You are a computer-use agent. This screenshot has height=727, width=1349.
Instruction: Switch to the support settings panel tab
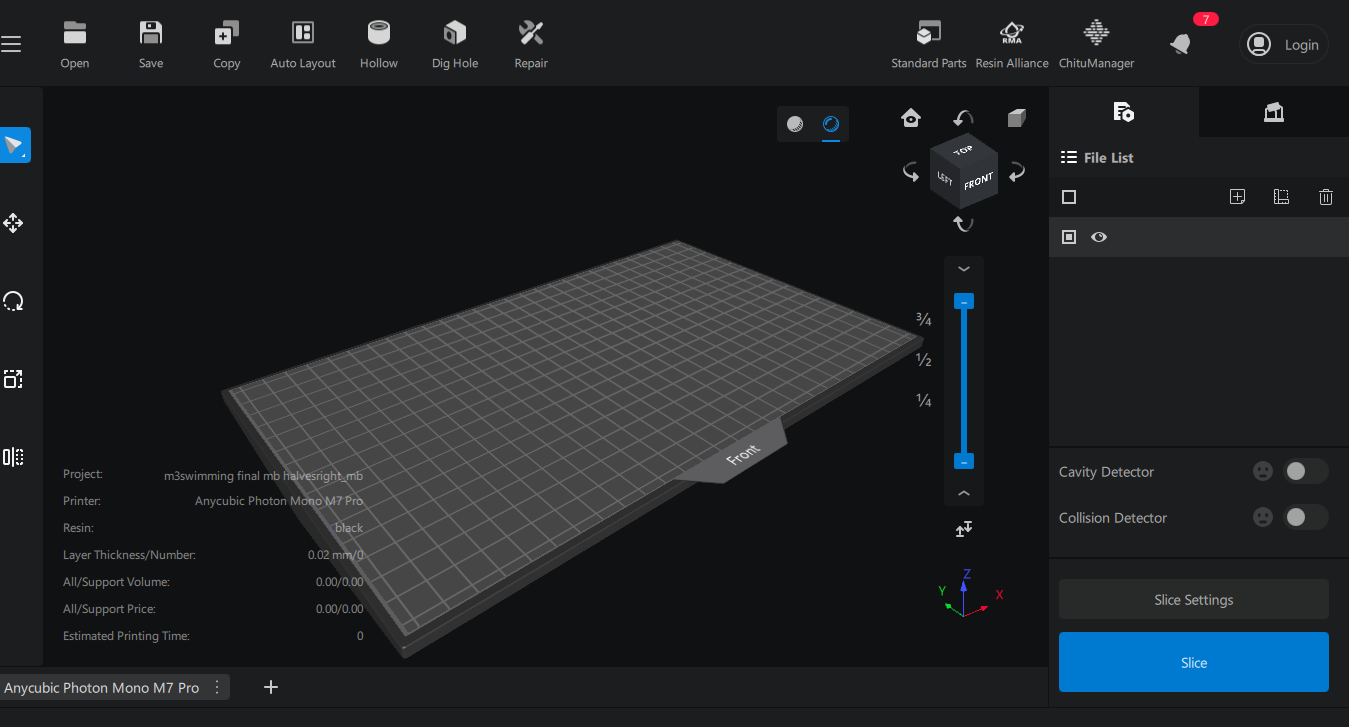coord(1274,112)
